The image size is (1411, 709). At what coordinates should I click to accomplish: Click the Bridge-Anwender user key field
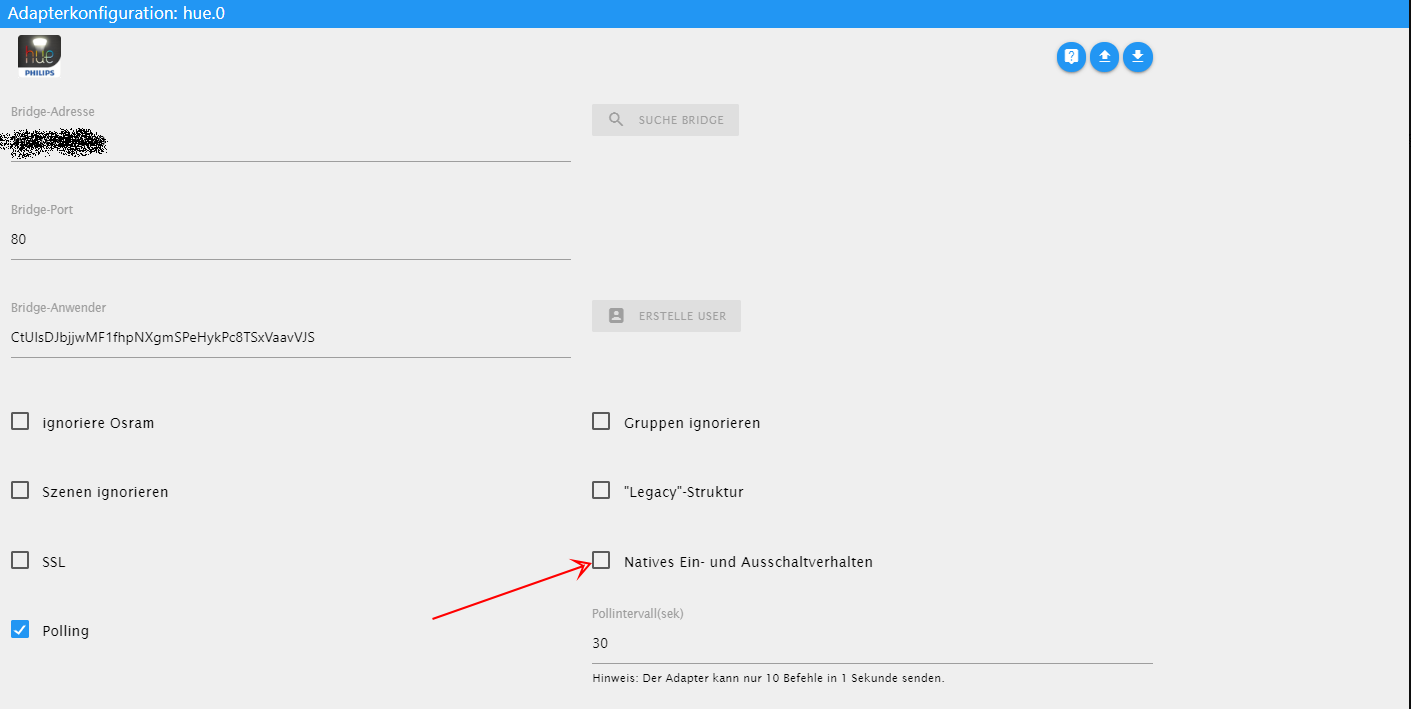[291, 338]
